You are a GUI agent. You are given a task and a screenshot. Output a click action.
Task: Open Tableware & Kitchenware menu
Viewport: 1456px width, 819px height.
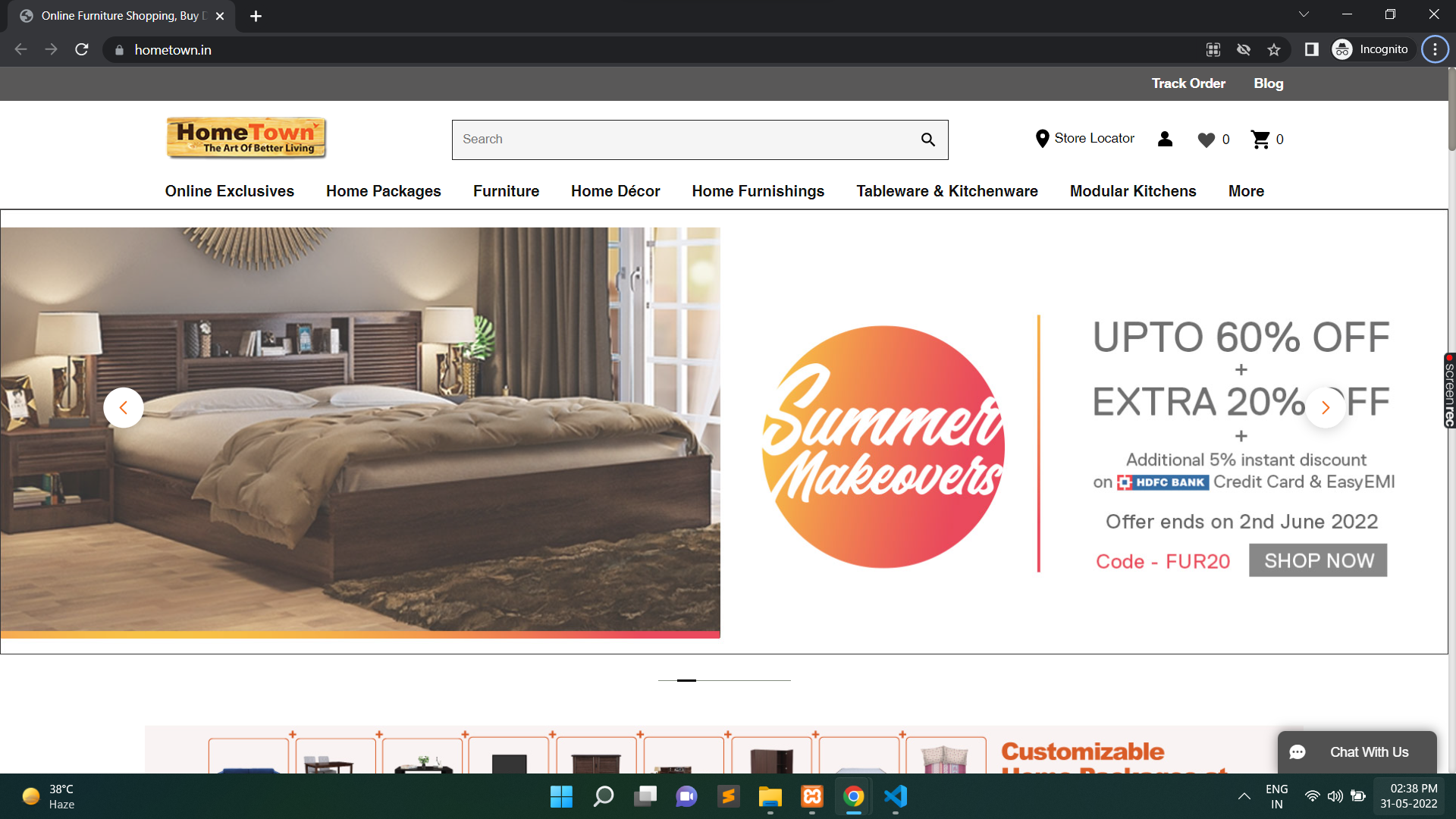click(947, 191)
